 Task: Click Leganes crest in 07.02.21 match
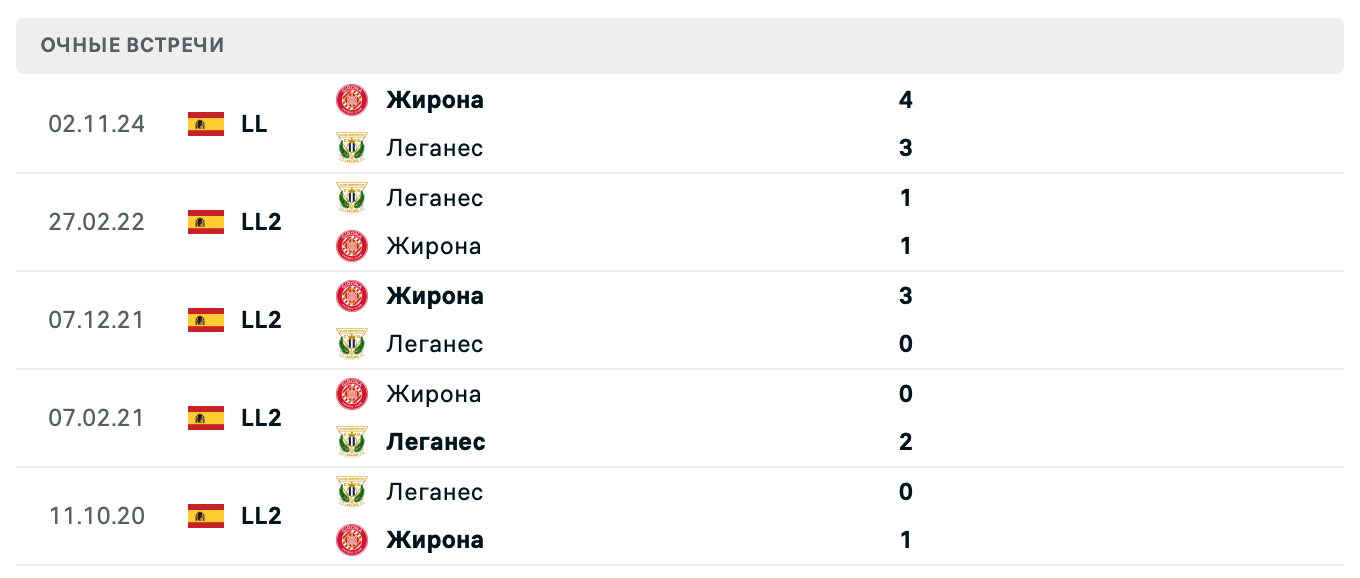tap(352, 442)
